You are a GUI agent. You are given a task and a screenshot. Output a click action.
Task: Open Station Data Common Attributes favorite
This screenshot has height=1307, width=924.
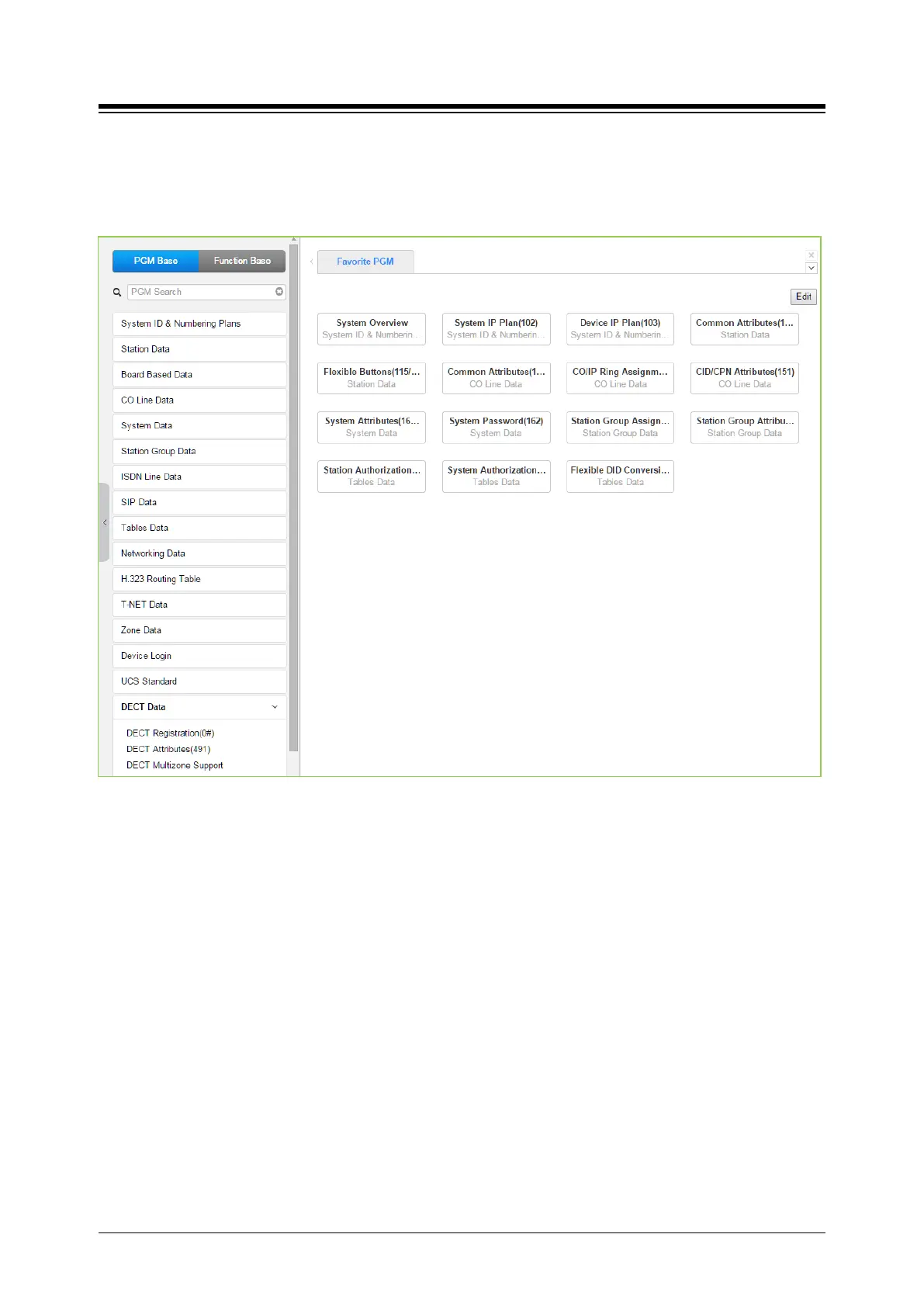click(x=745, y=329)
